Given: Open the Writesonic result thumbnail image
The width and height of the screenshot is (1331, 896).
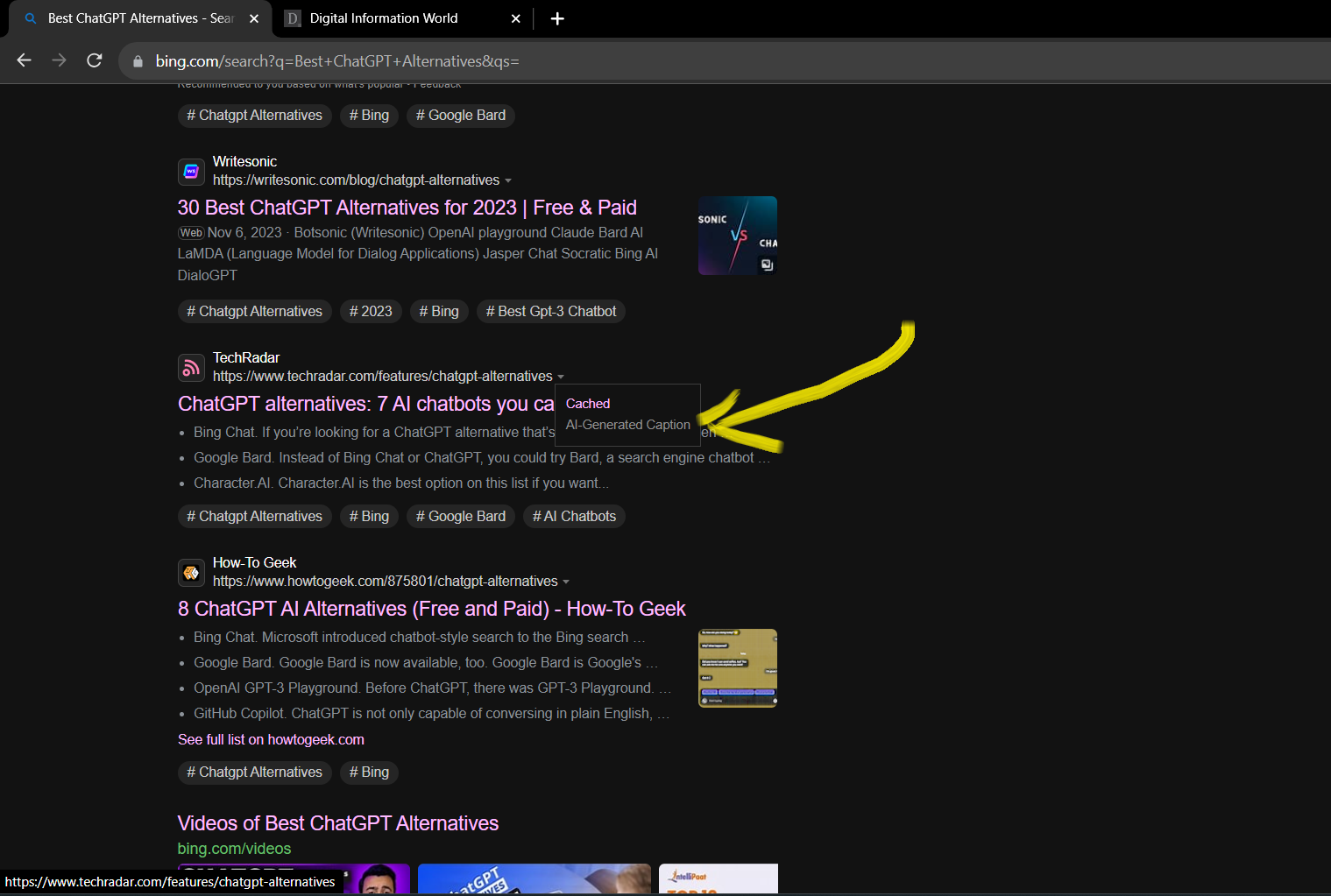Looking at the screenshot, I should pos(738,236).
